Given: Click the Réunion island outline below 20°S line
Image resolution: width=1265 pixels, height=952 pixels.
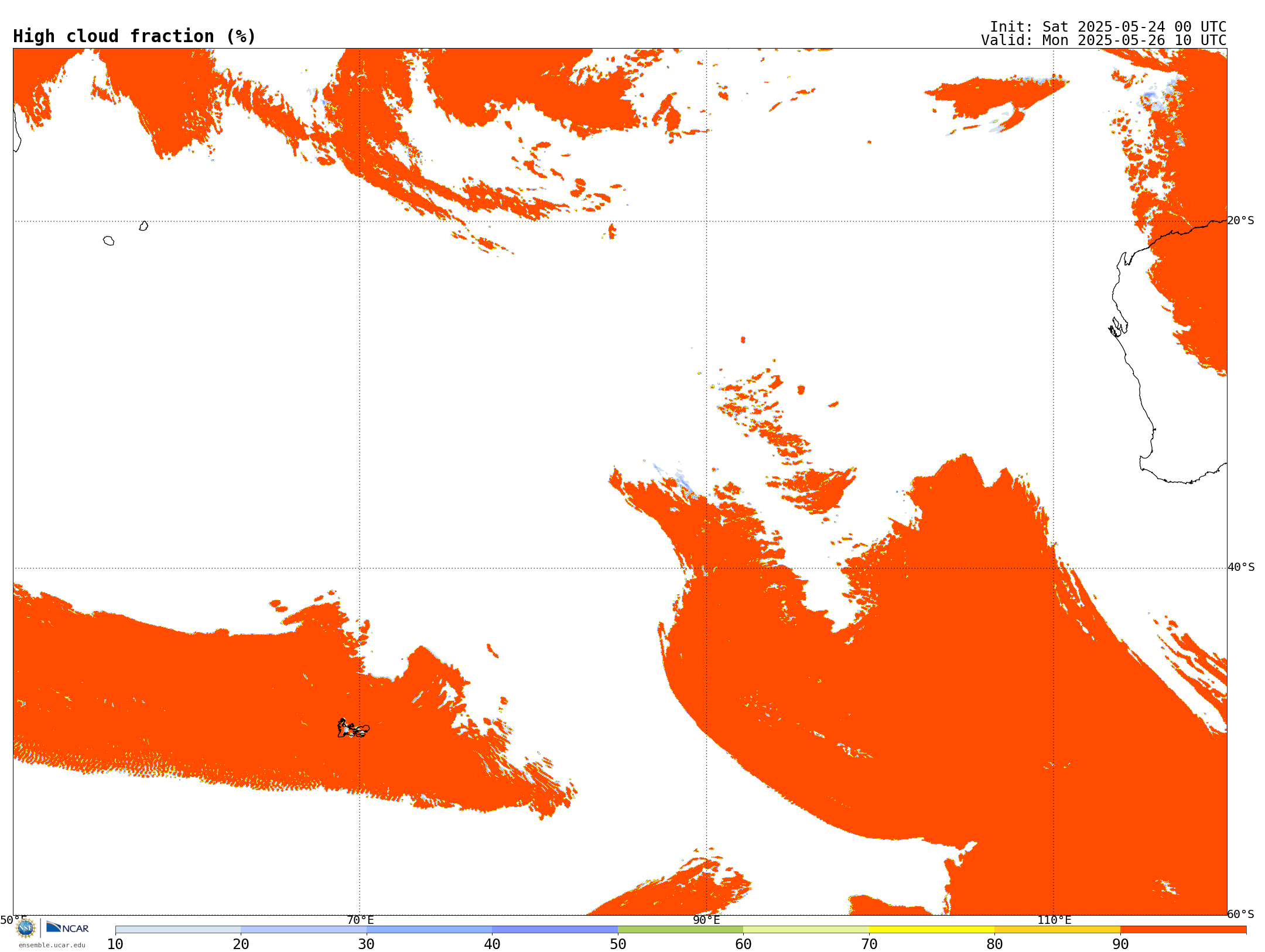Looking at the screenshot, I should 108,241.
